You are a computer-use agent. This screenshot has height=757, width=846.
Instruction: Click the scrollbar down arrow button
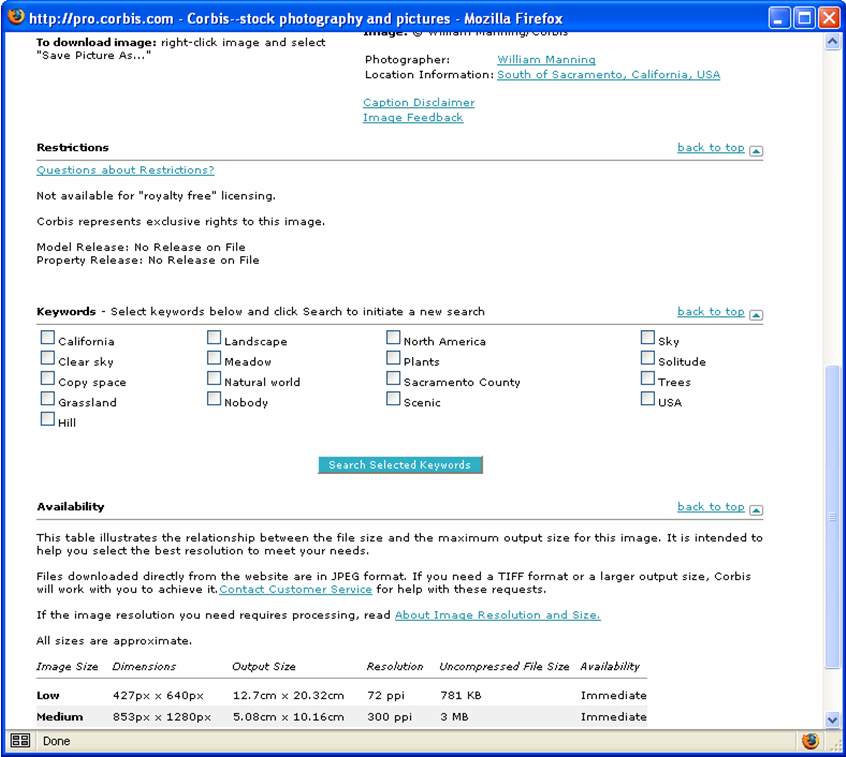pyautogui.click(x=833, y=719)
